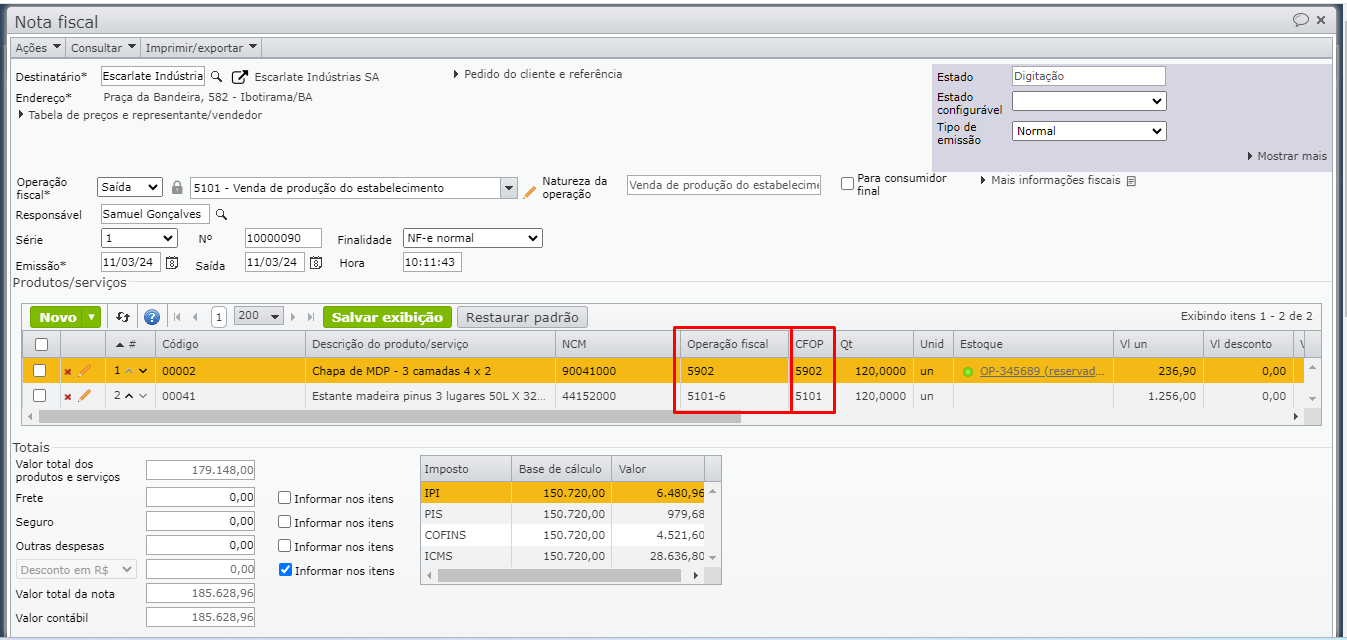The height and width of the screenshot is (640, 1347).
Task: Delete item row 00002 with red X
Action: click(68, 371)
